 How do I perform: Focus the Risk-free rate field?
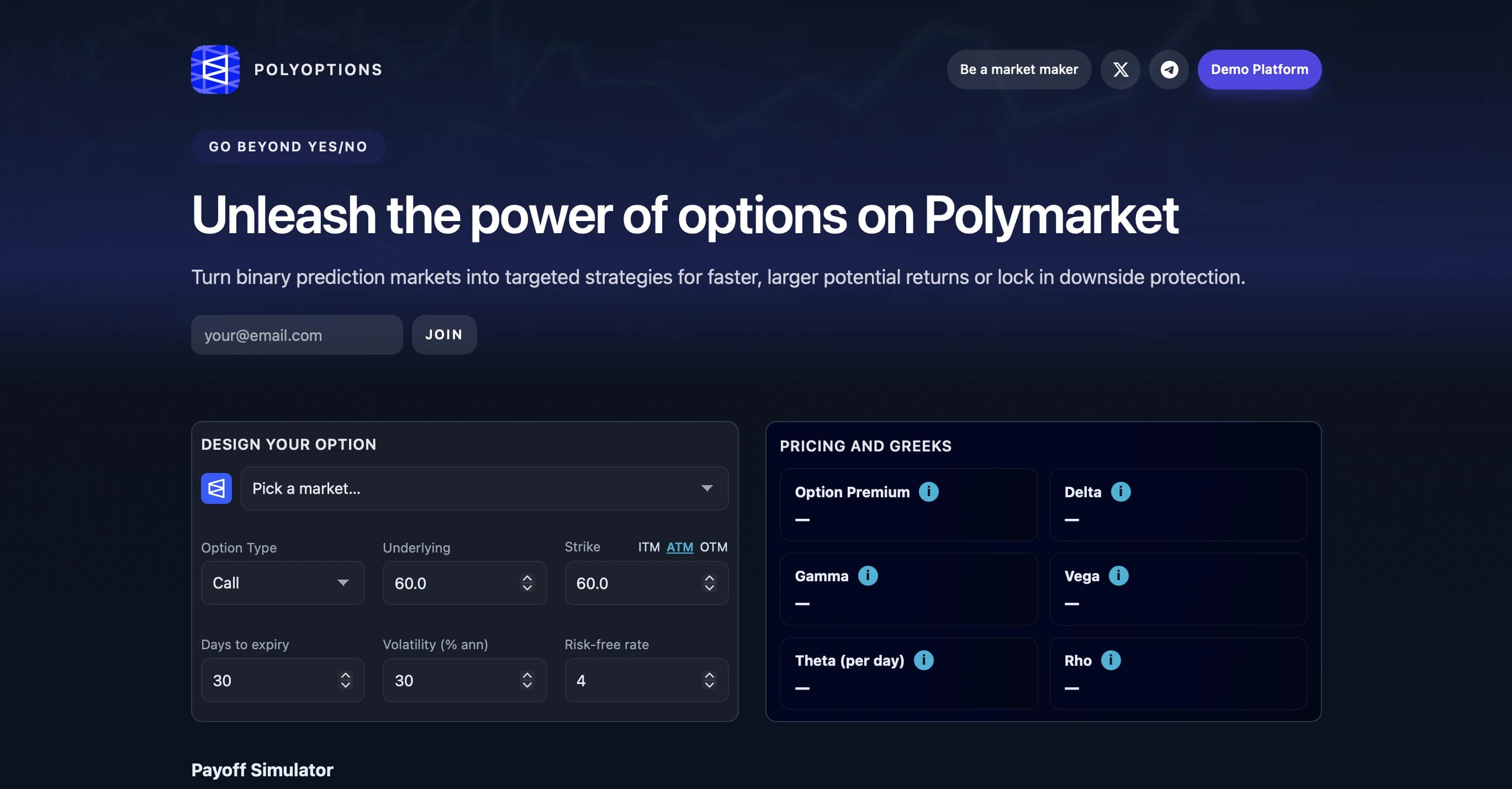pos(646,680)
